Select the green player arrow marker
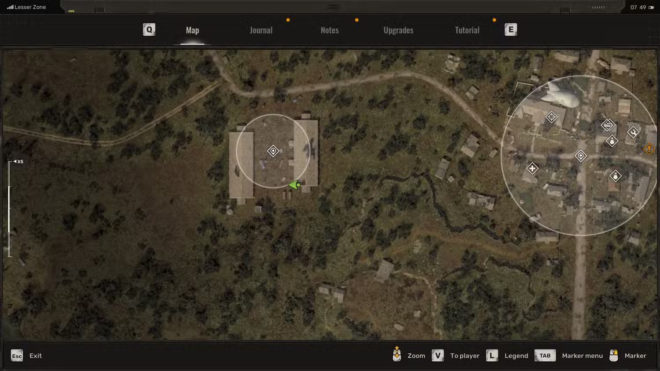The image size is (660, 371). coord(295,185)
